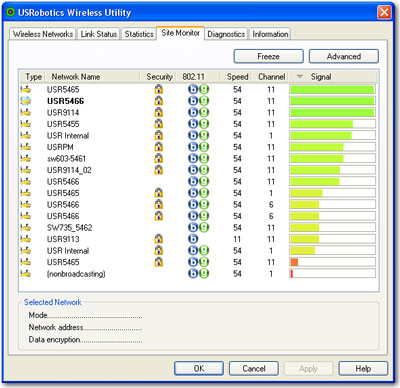Click the lock icon in sw603-5461 row
Image resolution: width=400 pixels, height=388 pixels.
[x=159, y=158]
